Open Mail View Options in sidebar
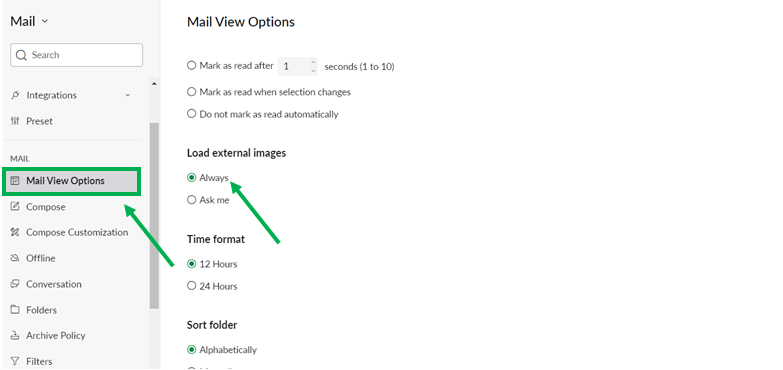 (x=71, y=181)
